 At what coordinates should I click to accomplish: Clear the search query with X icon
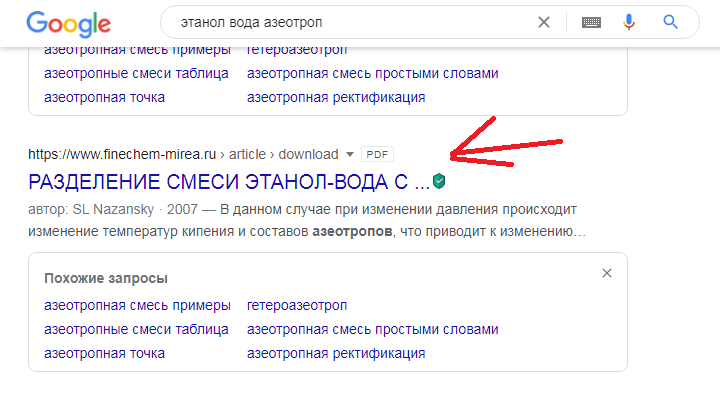pyautogui.click(x=544, y=22)
